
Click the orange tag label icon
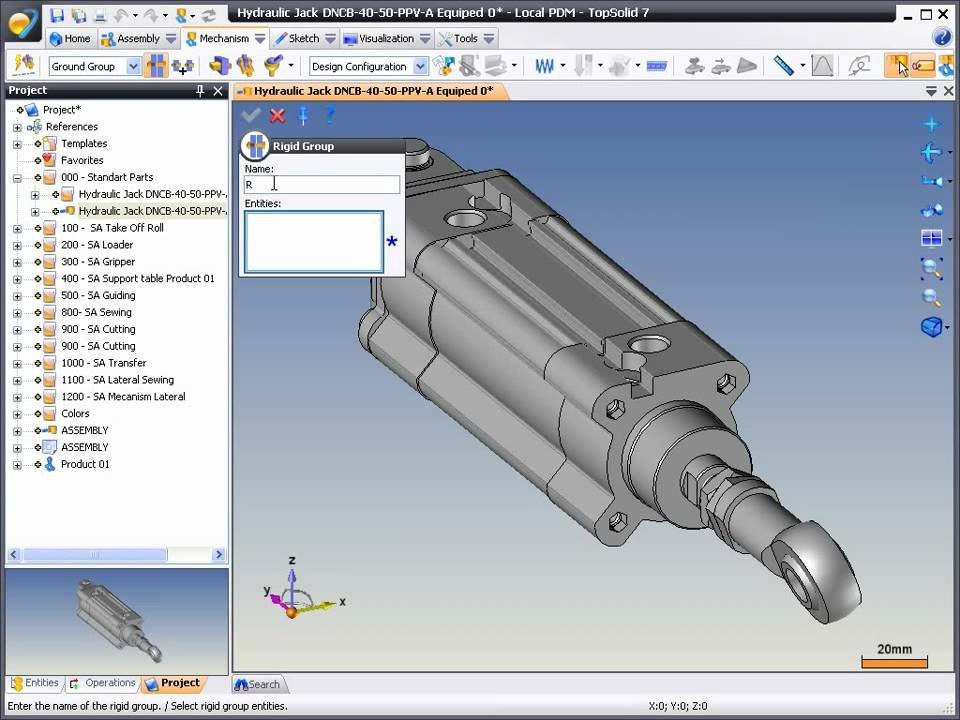[923, 66]
